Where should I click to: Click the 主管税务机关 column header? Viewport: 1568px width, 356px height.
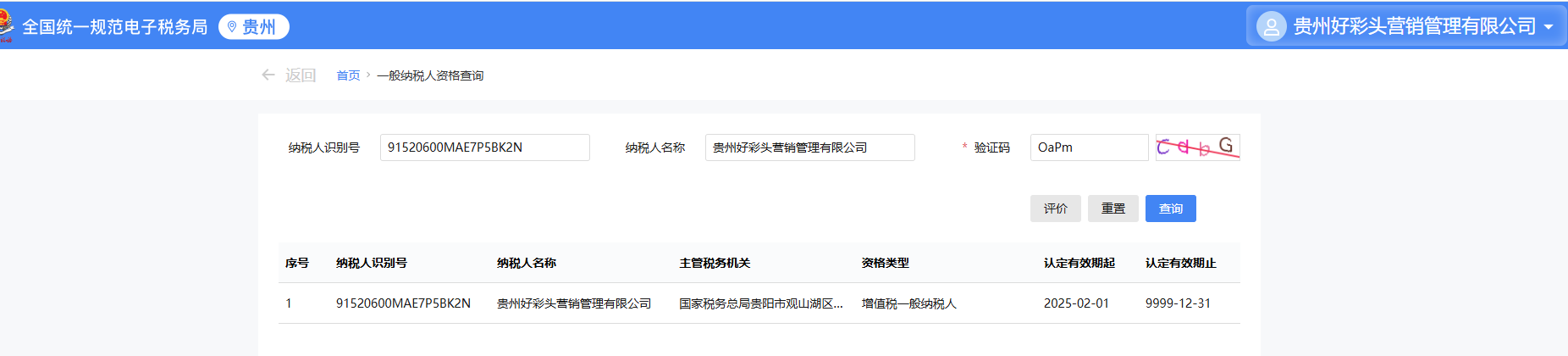tap(715, 263)
